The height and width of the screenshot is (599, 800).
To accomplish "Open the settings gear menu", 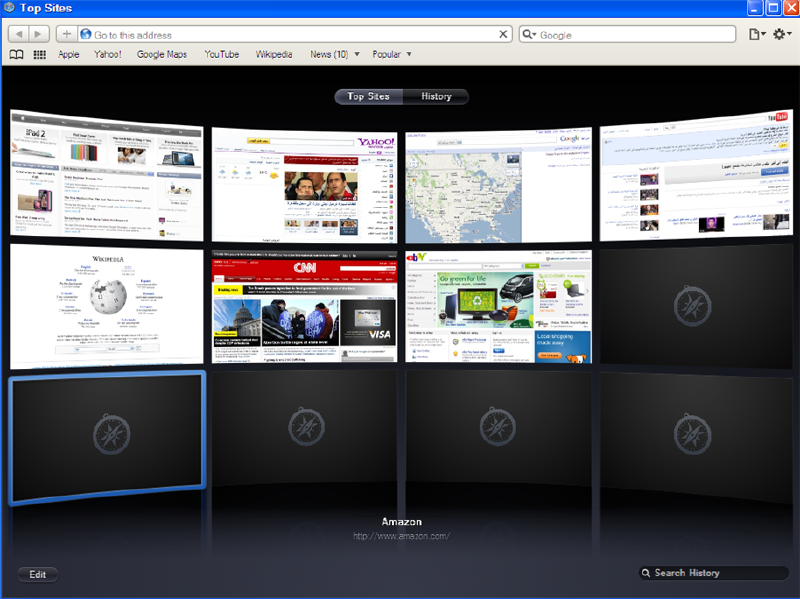I will point(782,34).
